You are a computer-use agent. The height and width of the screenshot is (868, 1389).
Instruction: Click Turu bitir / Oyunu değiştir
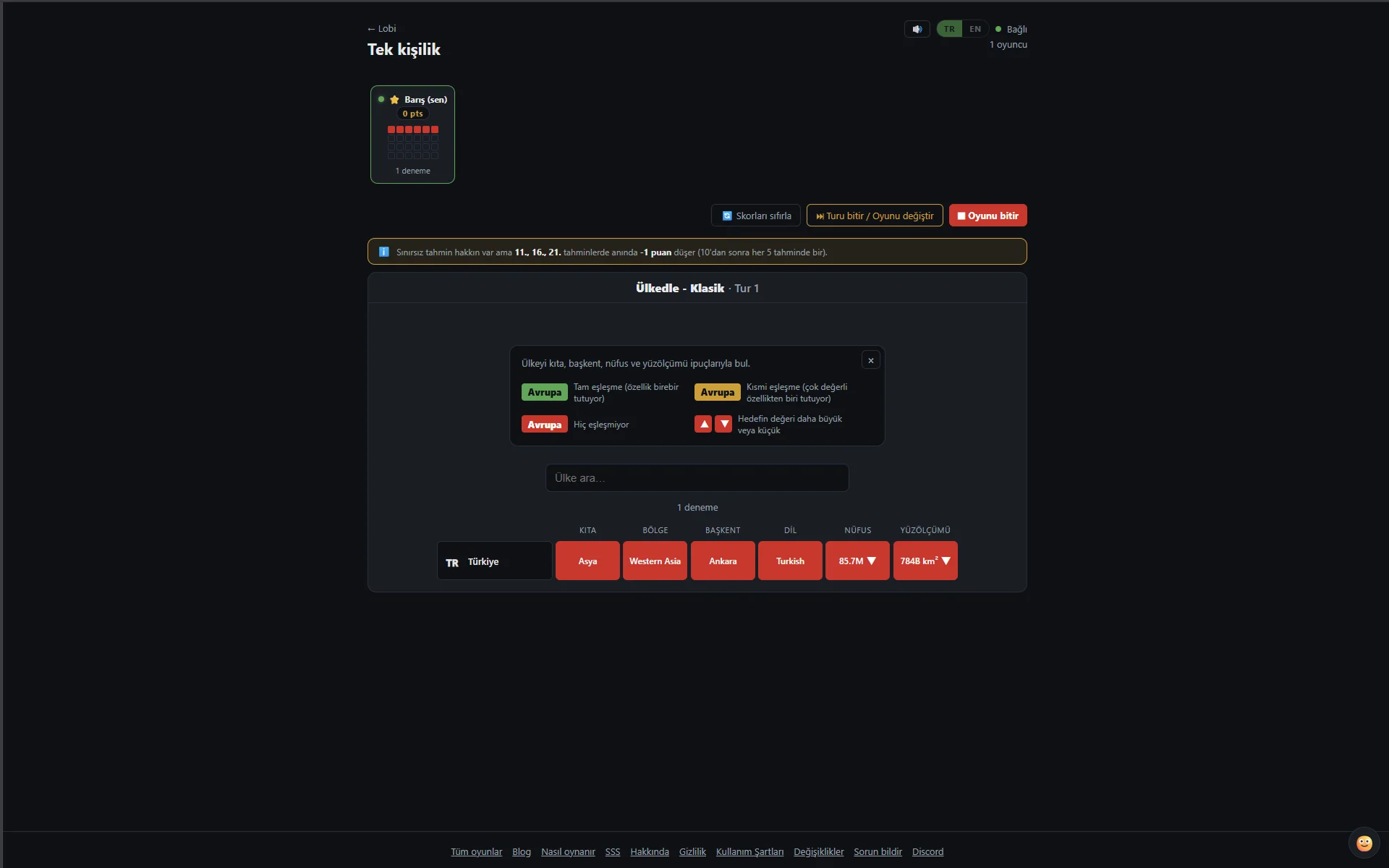pos(875,216)
